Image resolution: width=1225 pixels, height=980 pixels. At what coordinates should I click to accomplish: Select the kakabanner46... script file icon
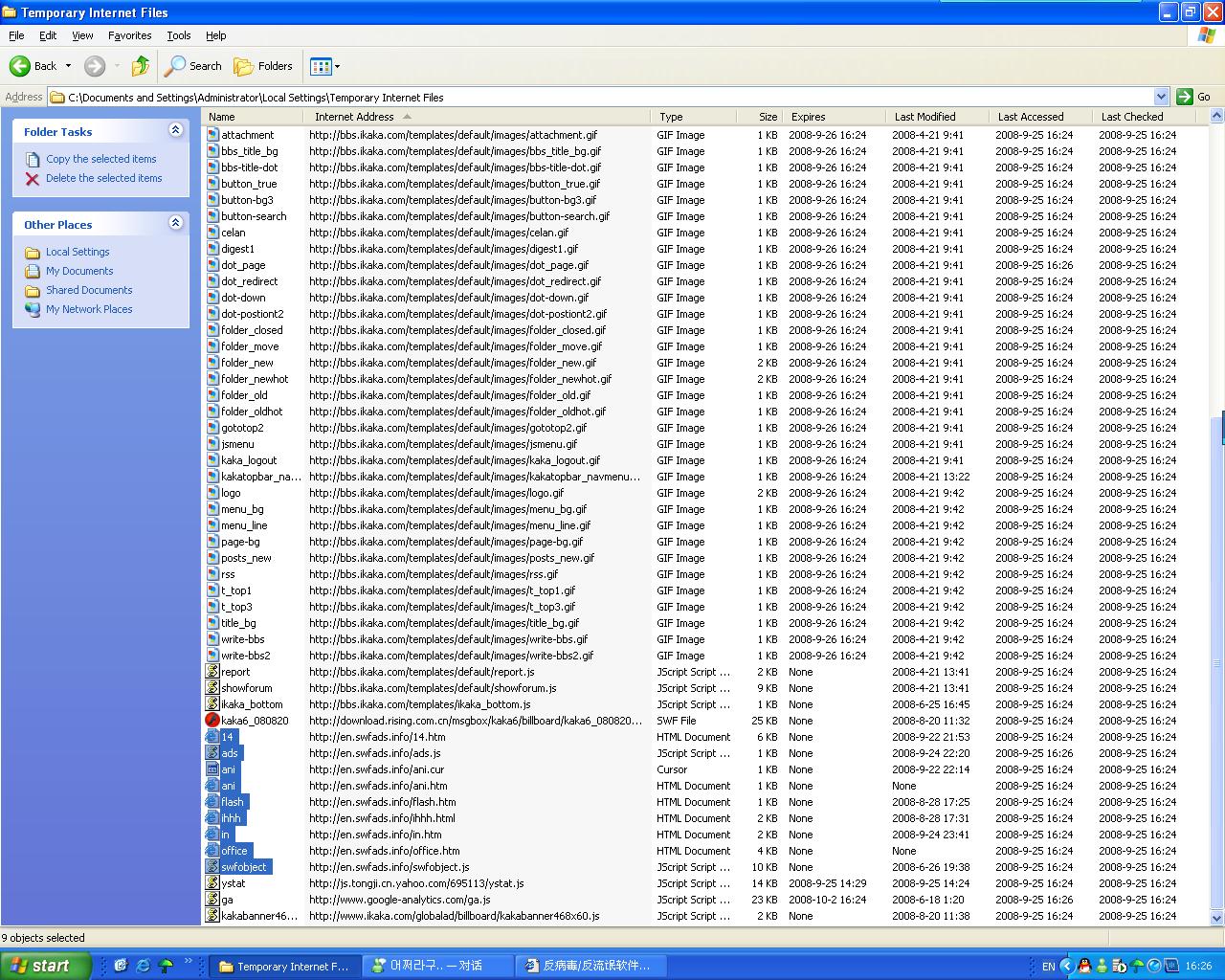point(212,916)
